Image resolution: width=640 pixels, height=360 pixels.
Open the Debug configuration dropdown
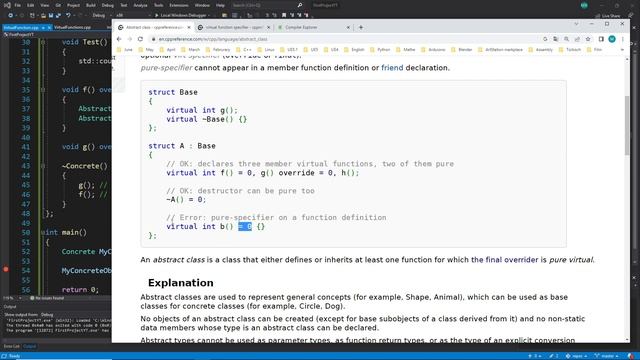(x=101, y=16)
